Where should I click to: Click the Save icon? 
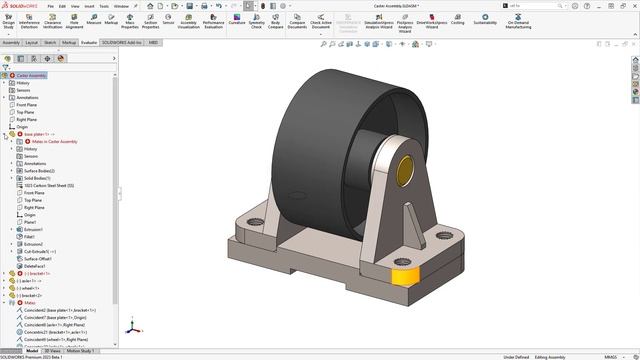(x=190, y=6)
